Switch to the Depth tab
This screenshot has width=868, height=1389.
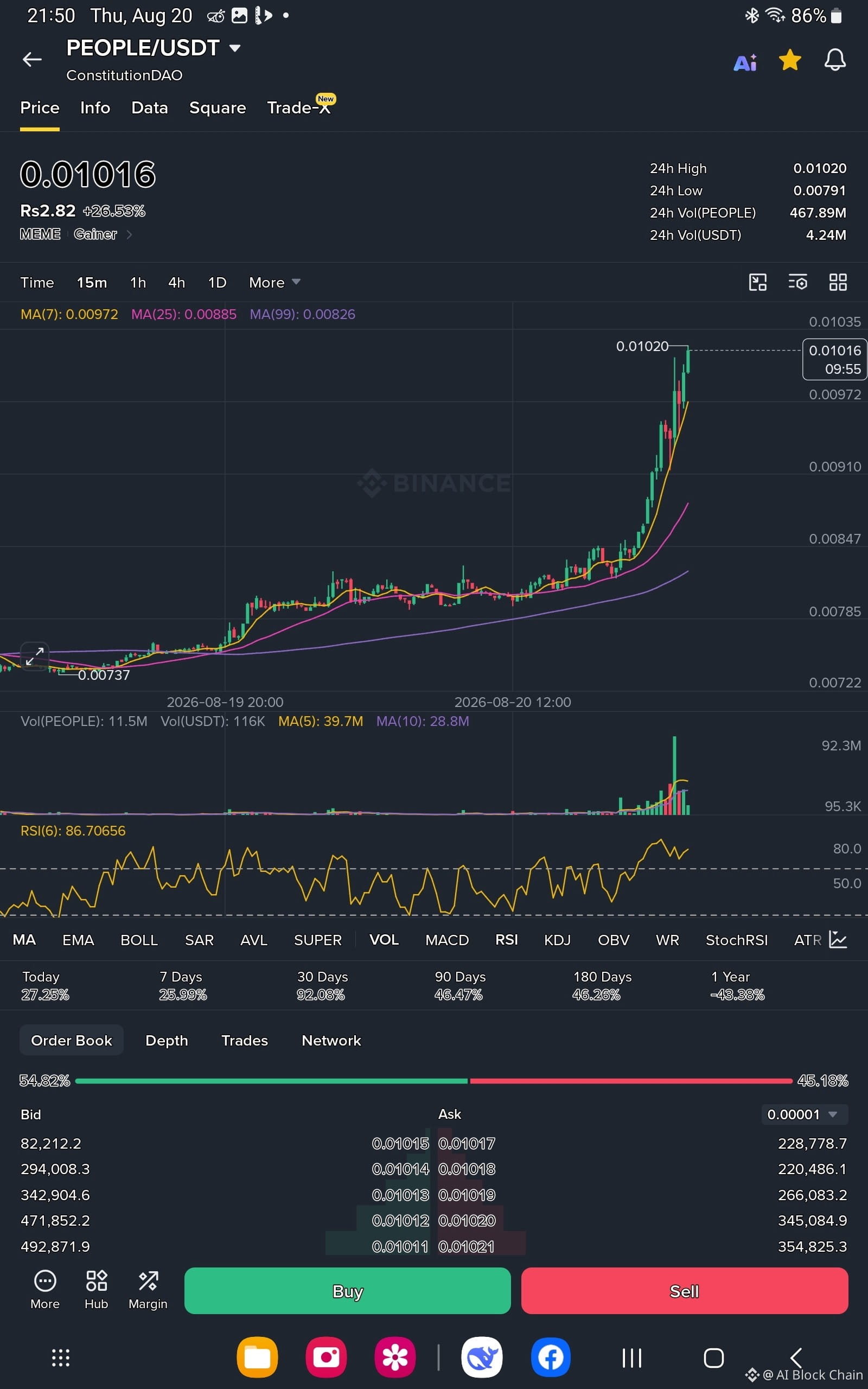[167, 1040]
